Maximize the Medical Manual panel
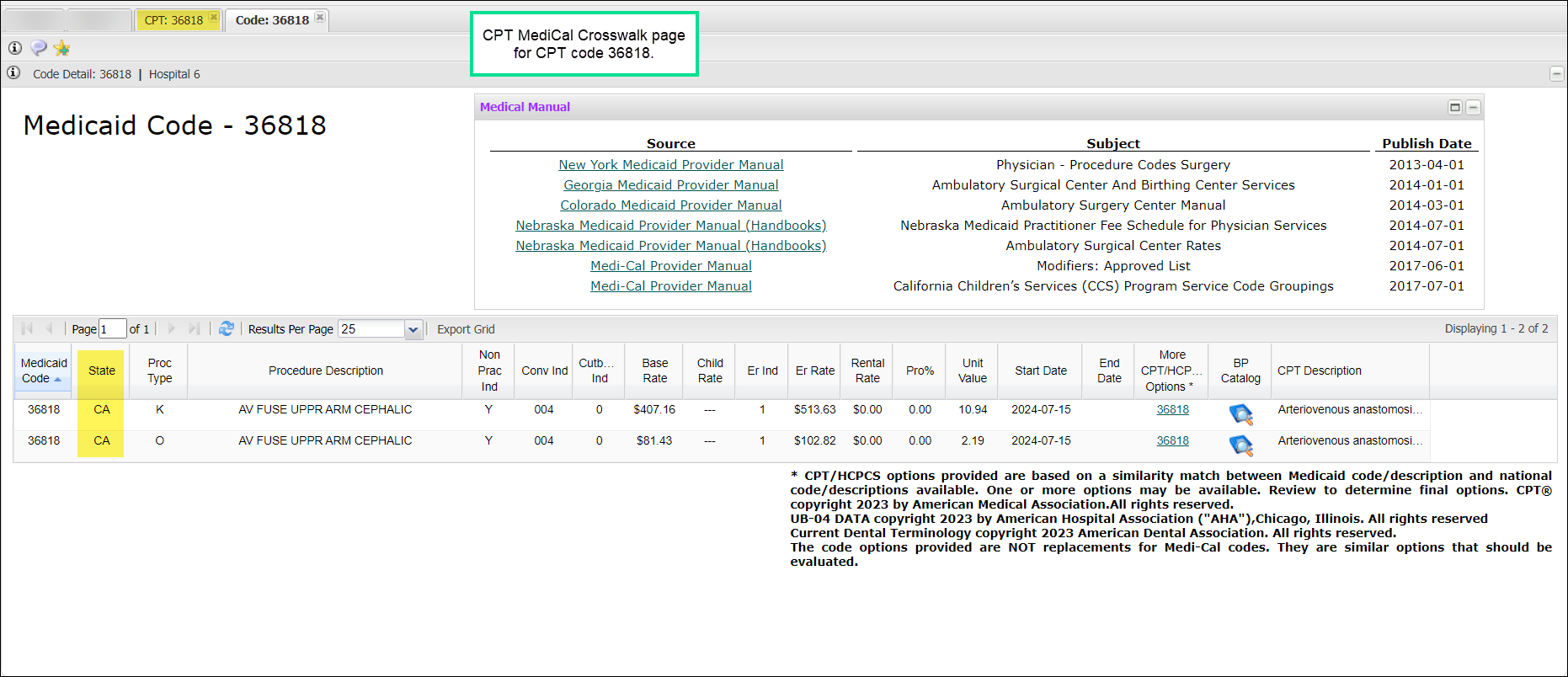The width and height of the screenshot is (1568, 677). click(x=1454, y=107)
